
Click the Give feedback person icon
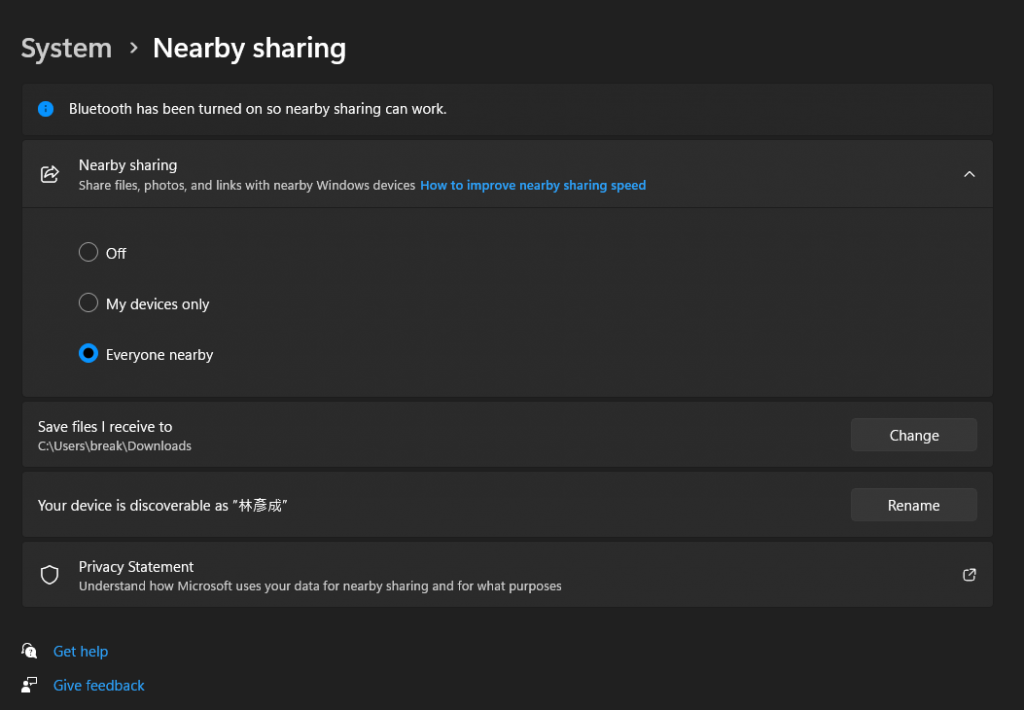click(x=30, y=685)
